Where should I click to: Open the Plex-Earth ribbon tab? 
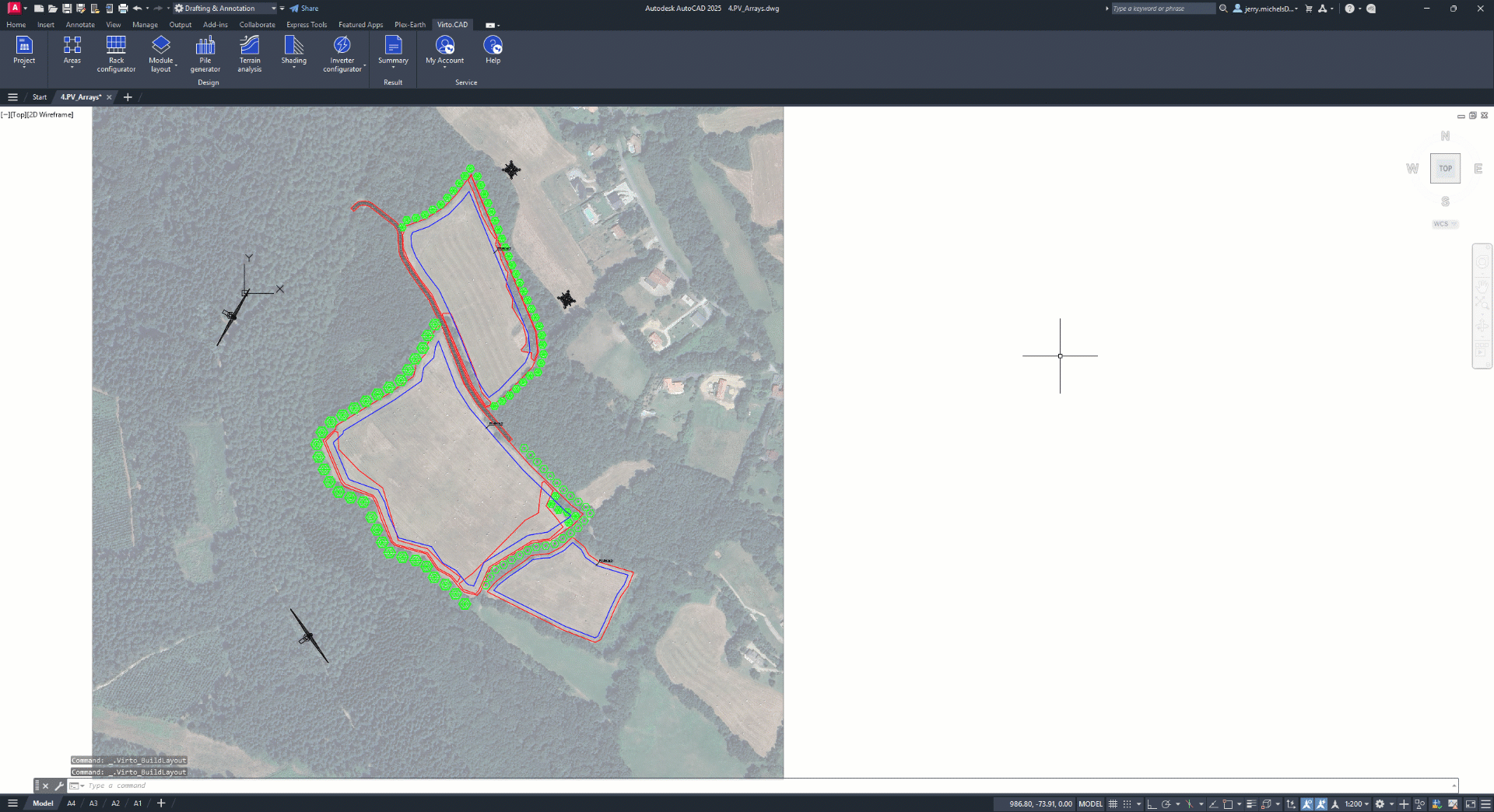tap(410, 25)
